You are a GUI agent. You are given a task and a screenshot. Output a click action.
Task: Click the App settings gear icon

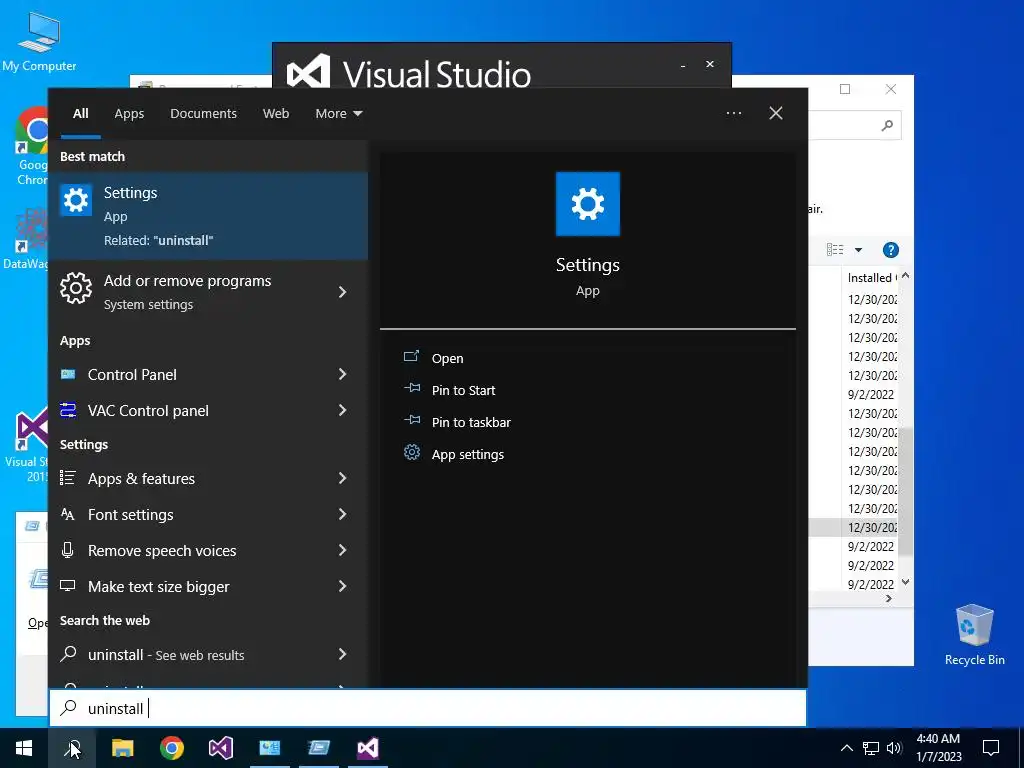pyautogui.click(x=412, y=452)
